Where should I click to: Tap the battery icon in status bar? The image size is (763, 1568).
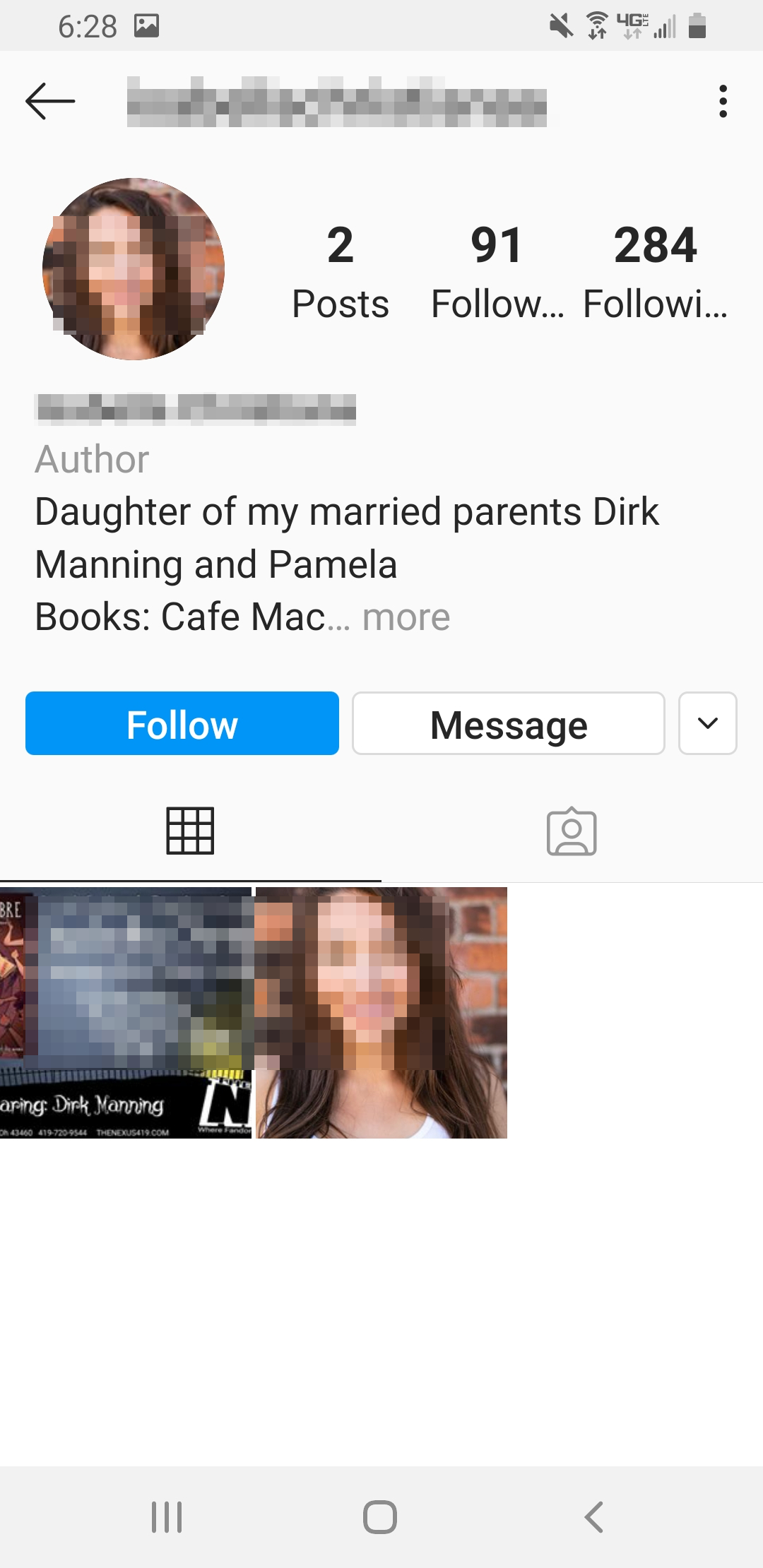coord(697,26)
